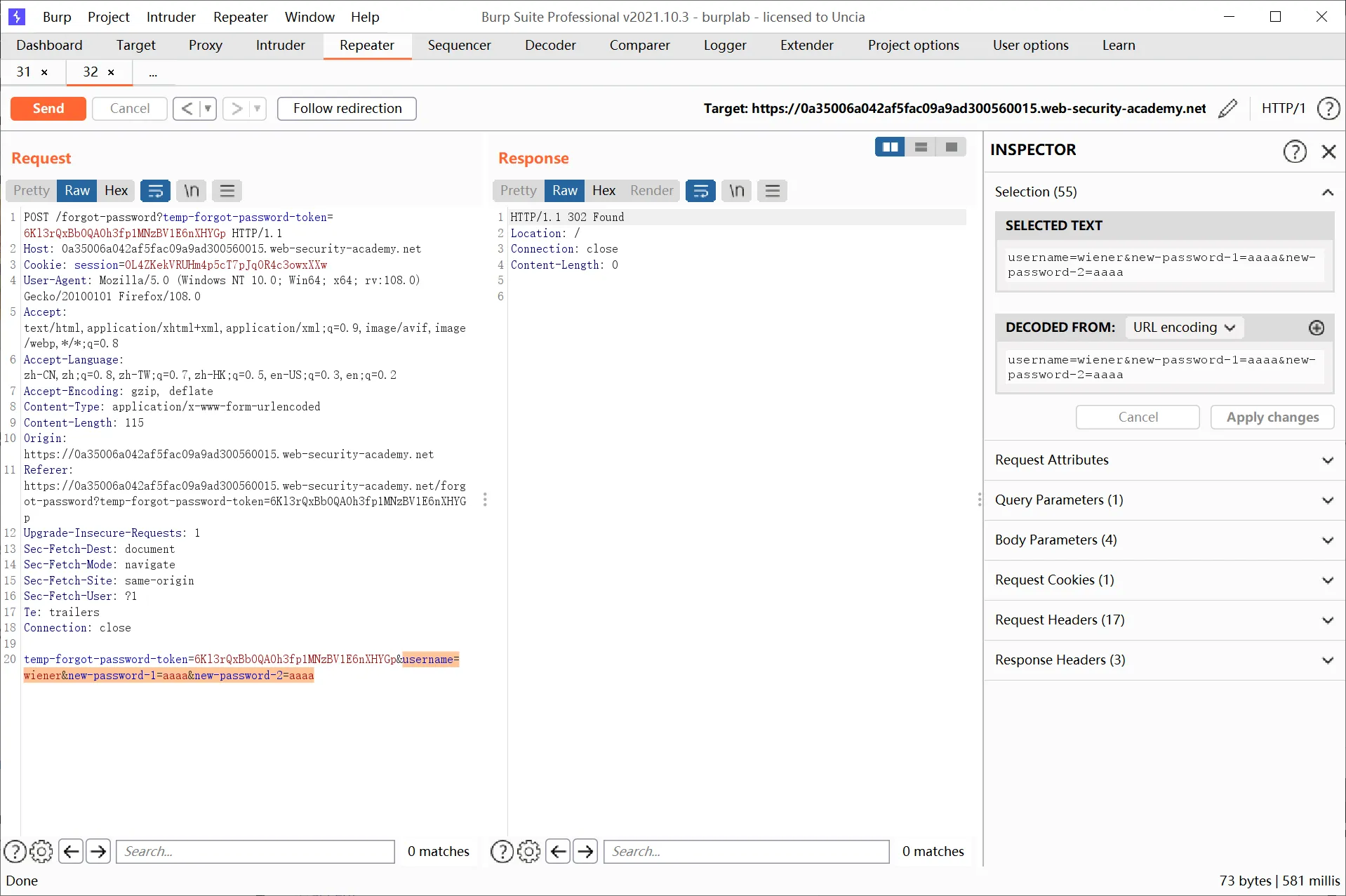Open Request search help icon
The height and width of the screenshot is (896, 1346).
[x=15, y=852]
